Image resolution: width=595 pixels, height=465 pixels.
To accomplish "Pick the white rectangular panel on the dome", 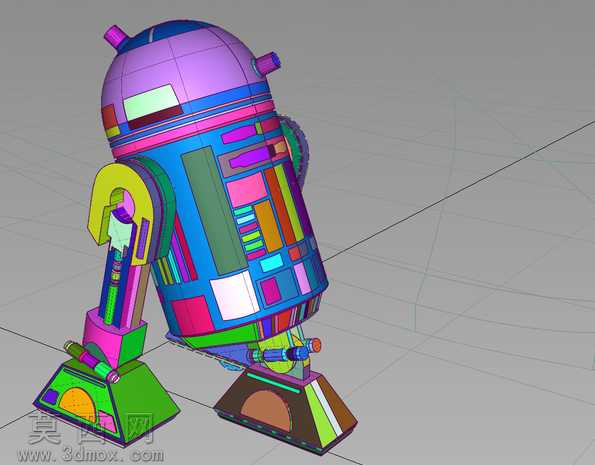I will [x=152, y=102].
